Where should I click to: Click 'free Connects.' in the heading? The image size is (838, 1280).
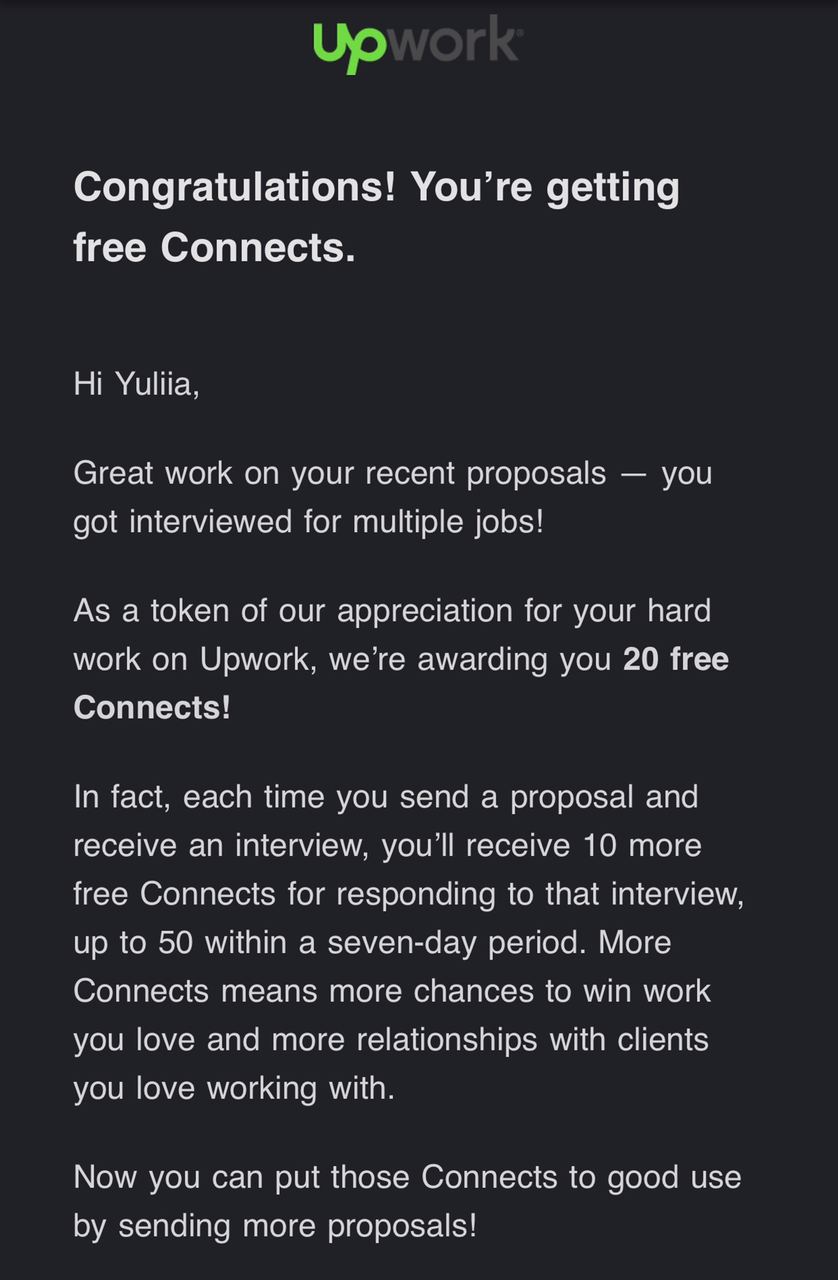click(x=214, y=247)
